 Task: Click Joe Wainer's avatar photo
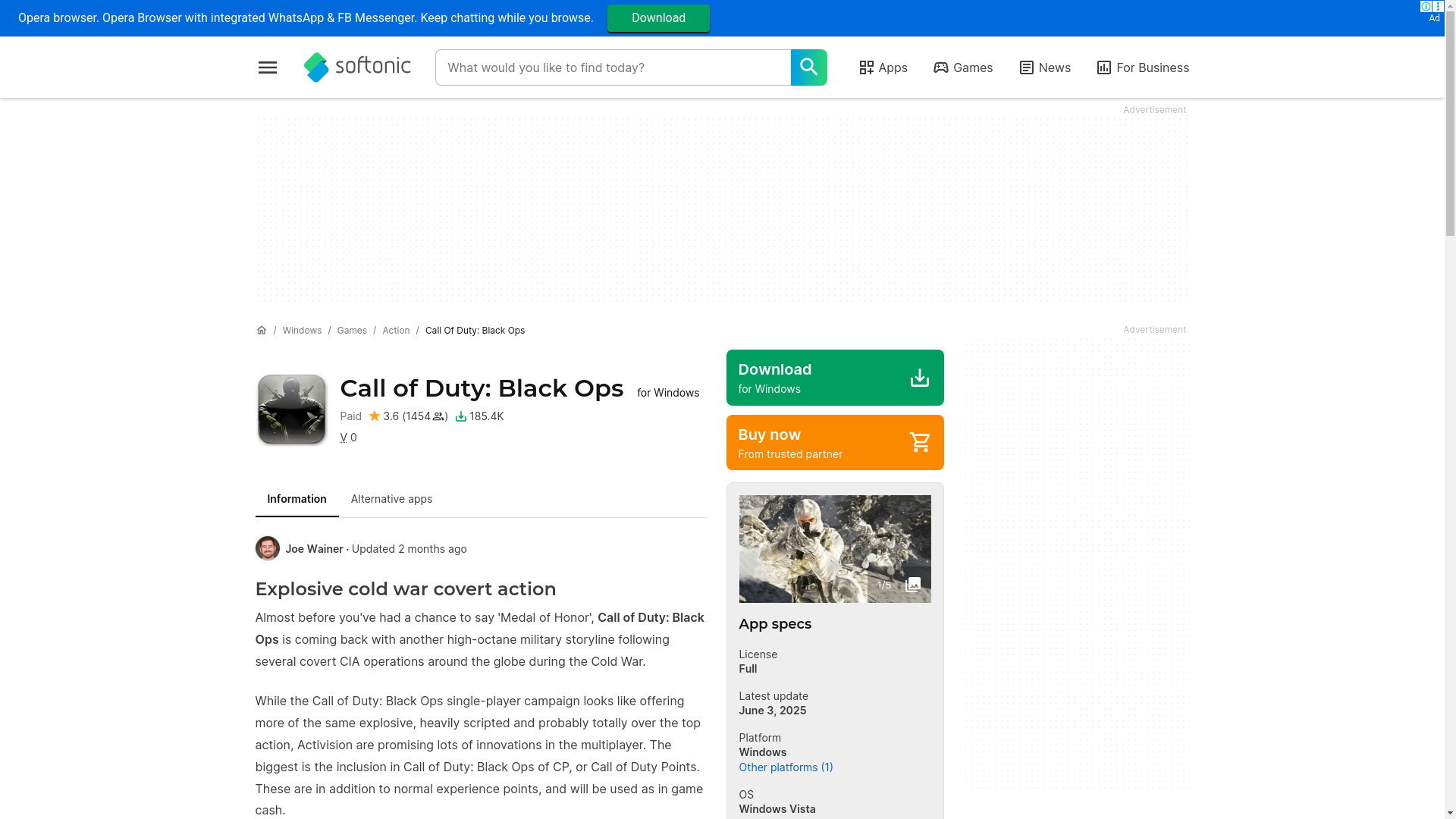pos(267,548)
